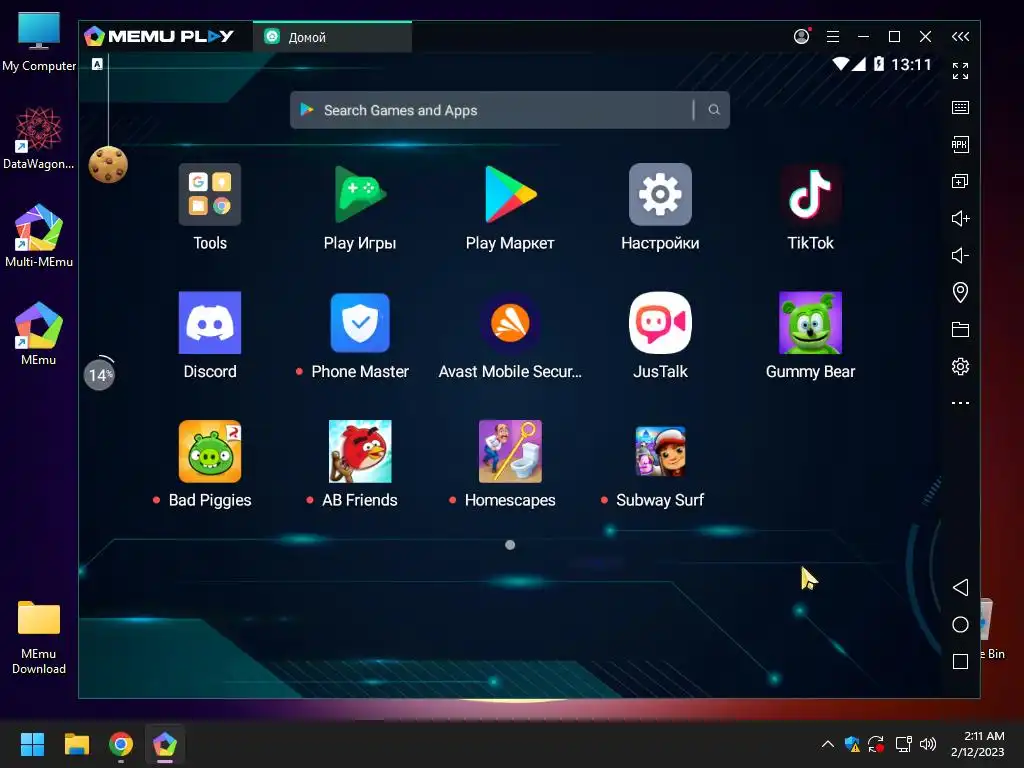
Task: Launch the Homescapes game
Action: click(510, 451)
